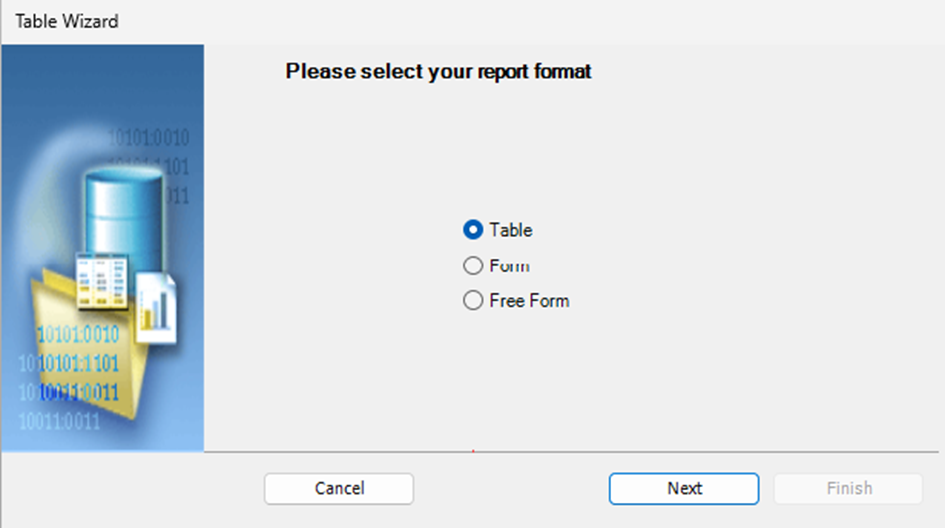Click the greyed-out Finish button
The height and width of the screenshot is (528, 945).
(849, 488)
